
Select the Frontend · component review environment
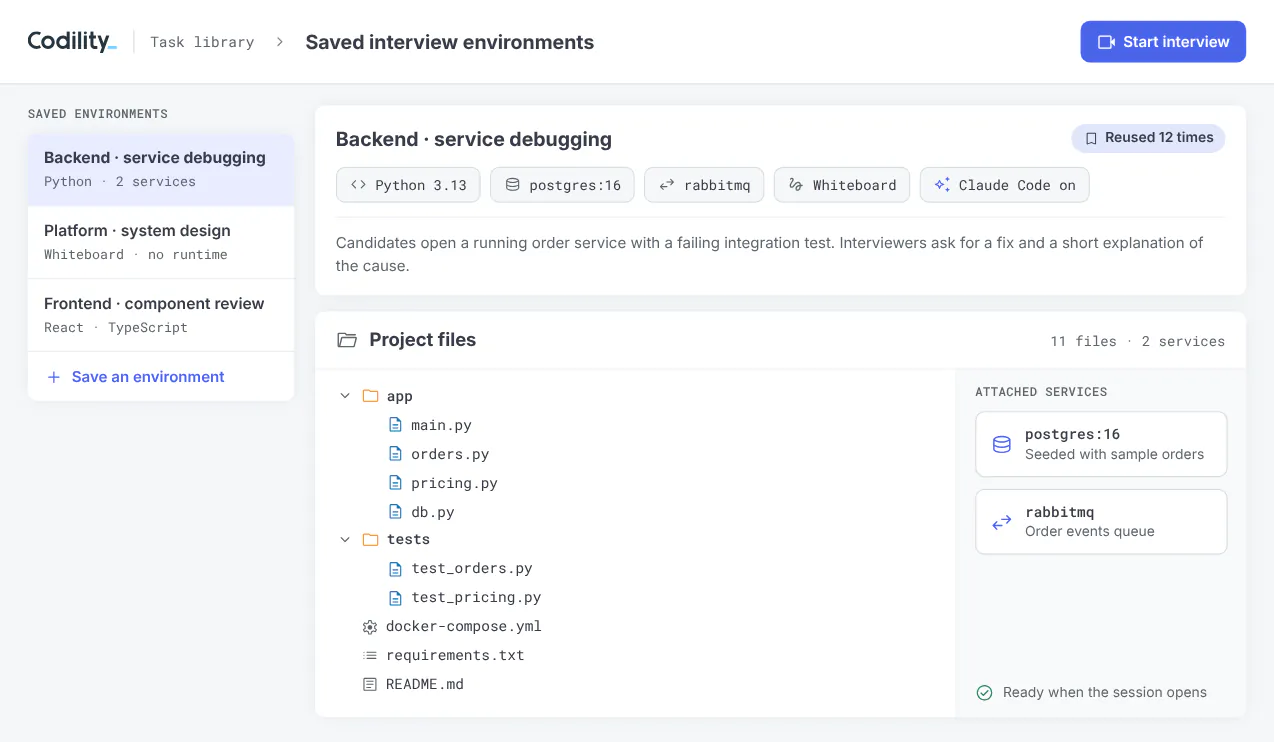pyautogui.click(x=161, y=315)
